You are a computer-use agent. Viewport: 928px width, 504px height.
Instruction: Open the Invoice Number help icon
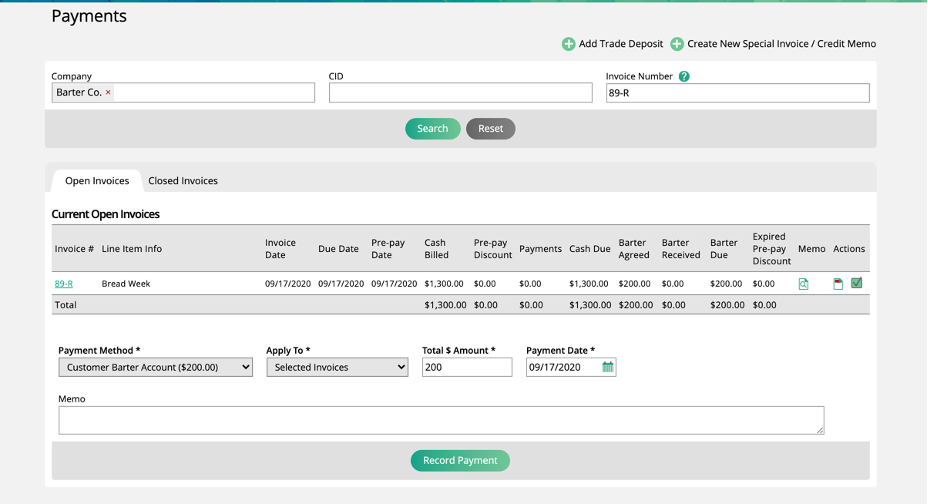pos(684,76)
